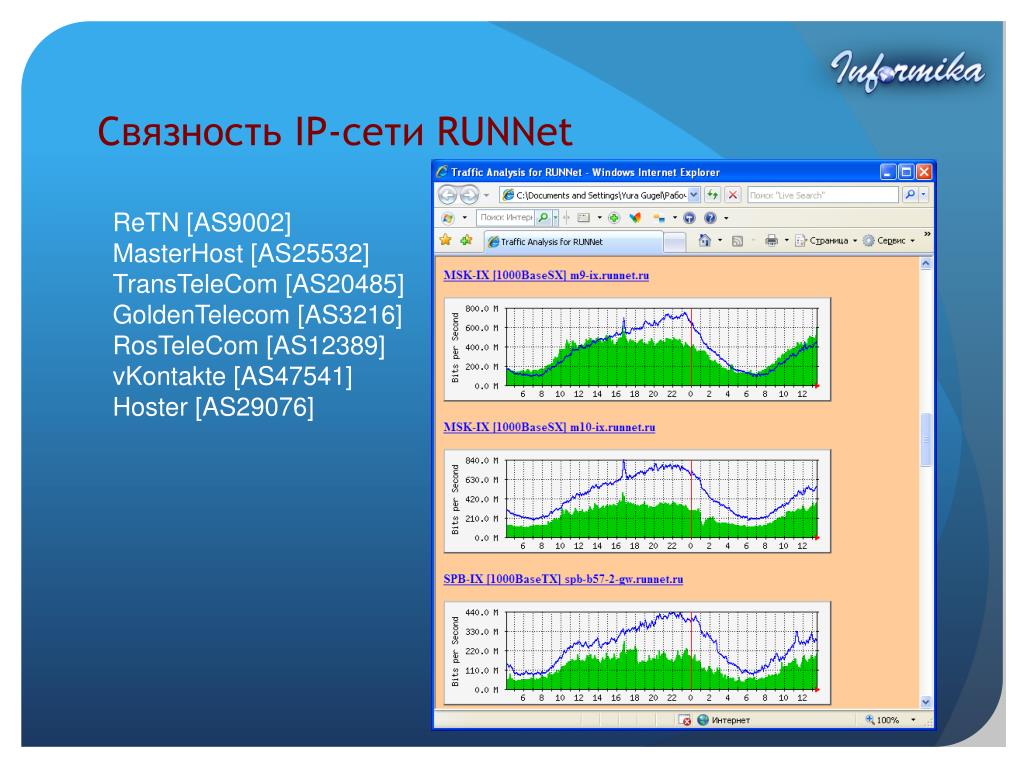1024x768 pixels.
Task: Expand the address bar history dropdown
Action: click(x=694, y=195)
